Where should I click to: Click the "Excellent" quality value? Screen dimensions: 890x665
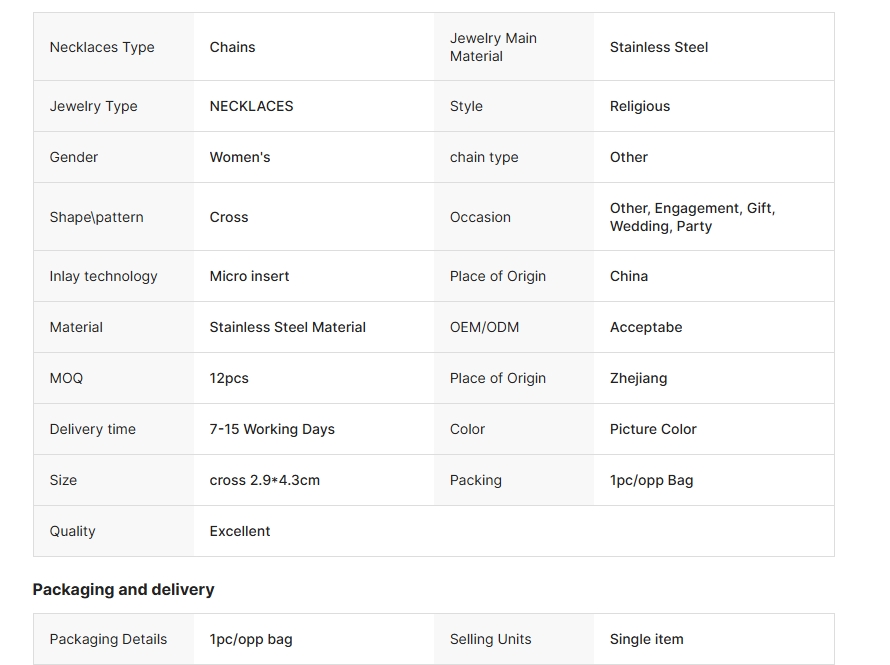239,531
